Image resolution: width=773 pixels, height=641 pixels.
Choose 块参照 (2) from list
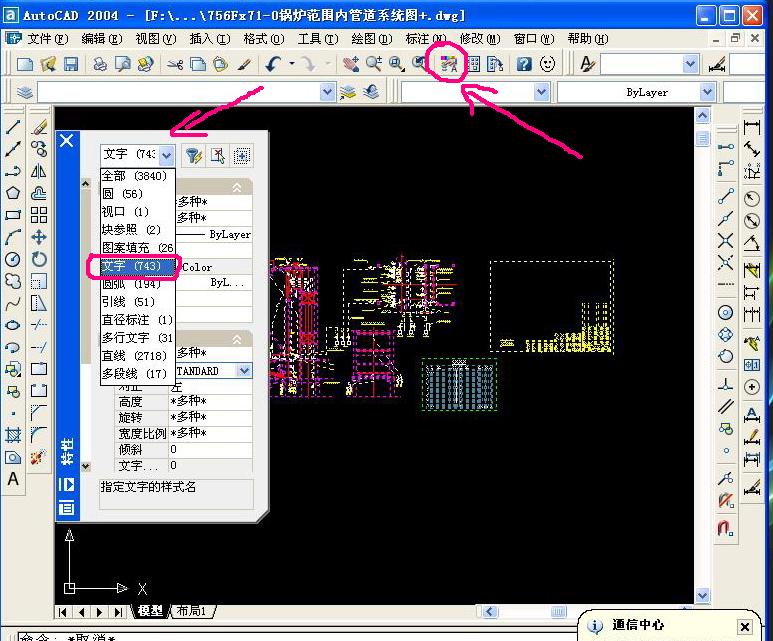coord(138,230)
